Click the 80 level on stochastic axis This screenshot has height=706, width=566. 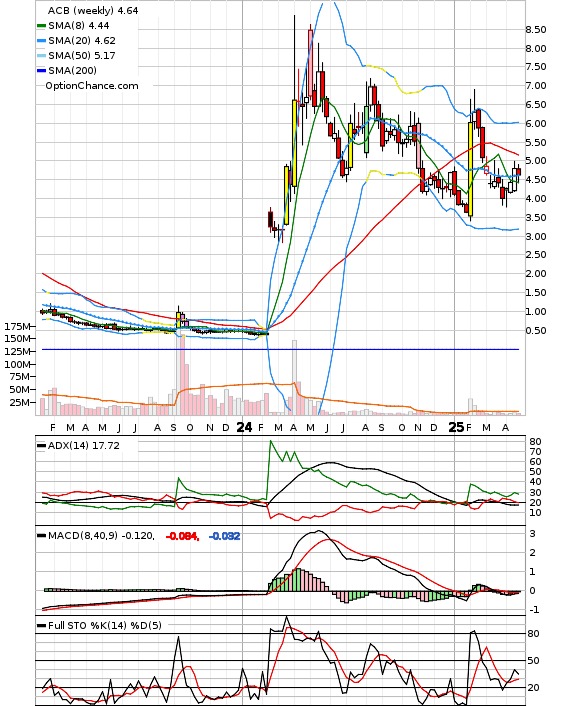tap(533, 634)
